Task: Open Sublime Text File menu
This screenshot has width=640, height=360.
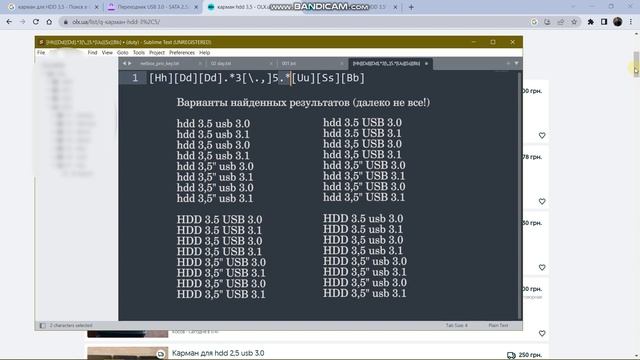Action: (41, 53)
